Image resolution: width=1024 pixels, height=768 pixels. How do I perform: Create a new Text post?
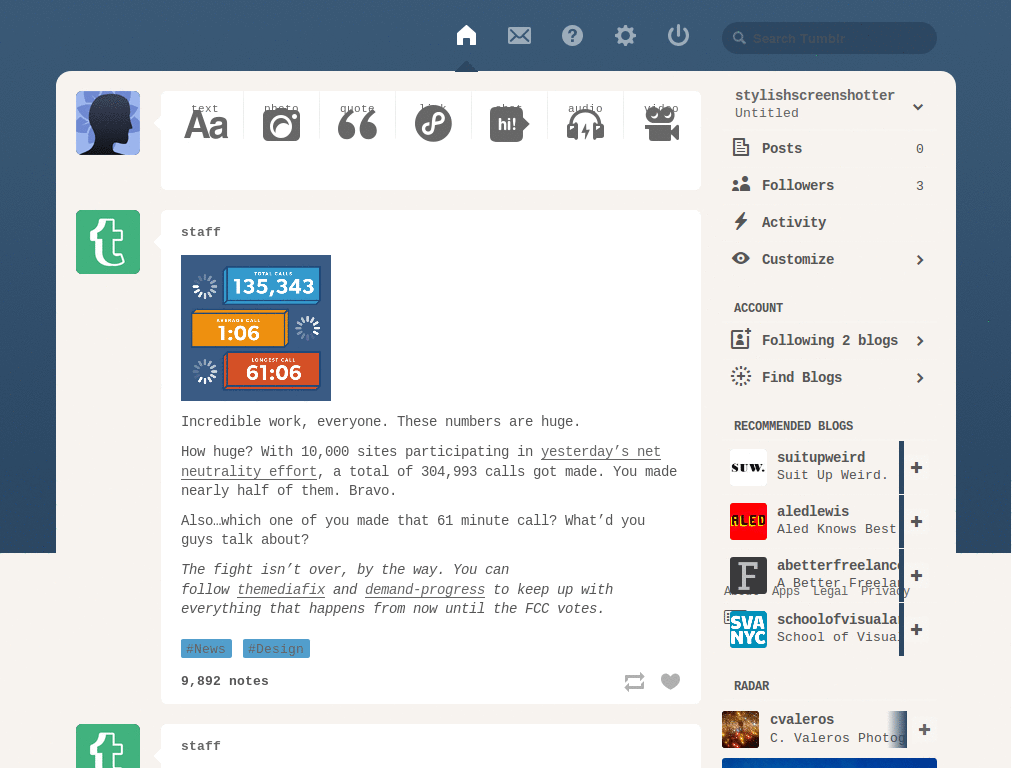206,122
